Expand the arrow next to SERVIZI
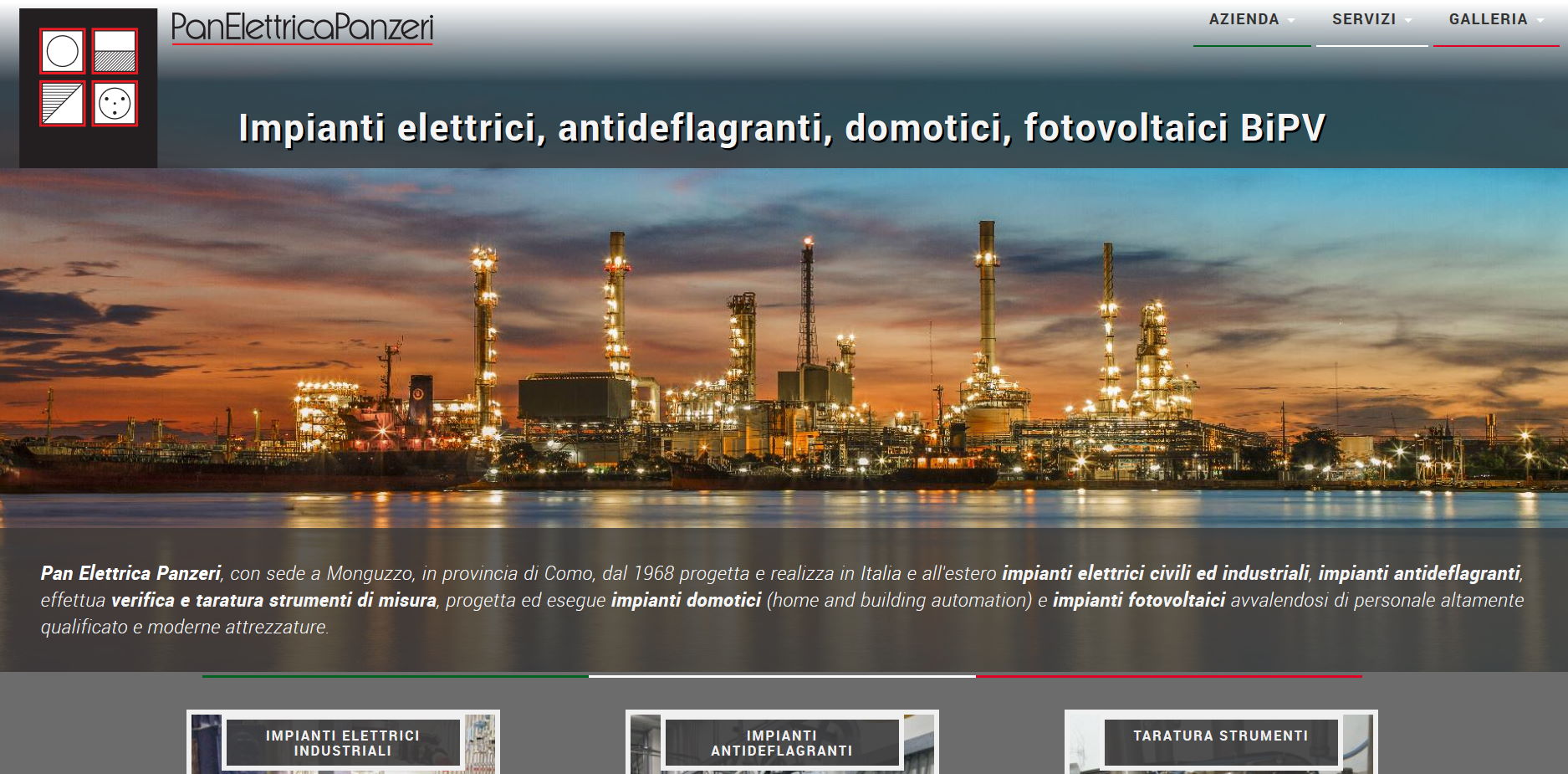Image resolution: width=1568 pixels, height=774 pixels. [1408, 21]
